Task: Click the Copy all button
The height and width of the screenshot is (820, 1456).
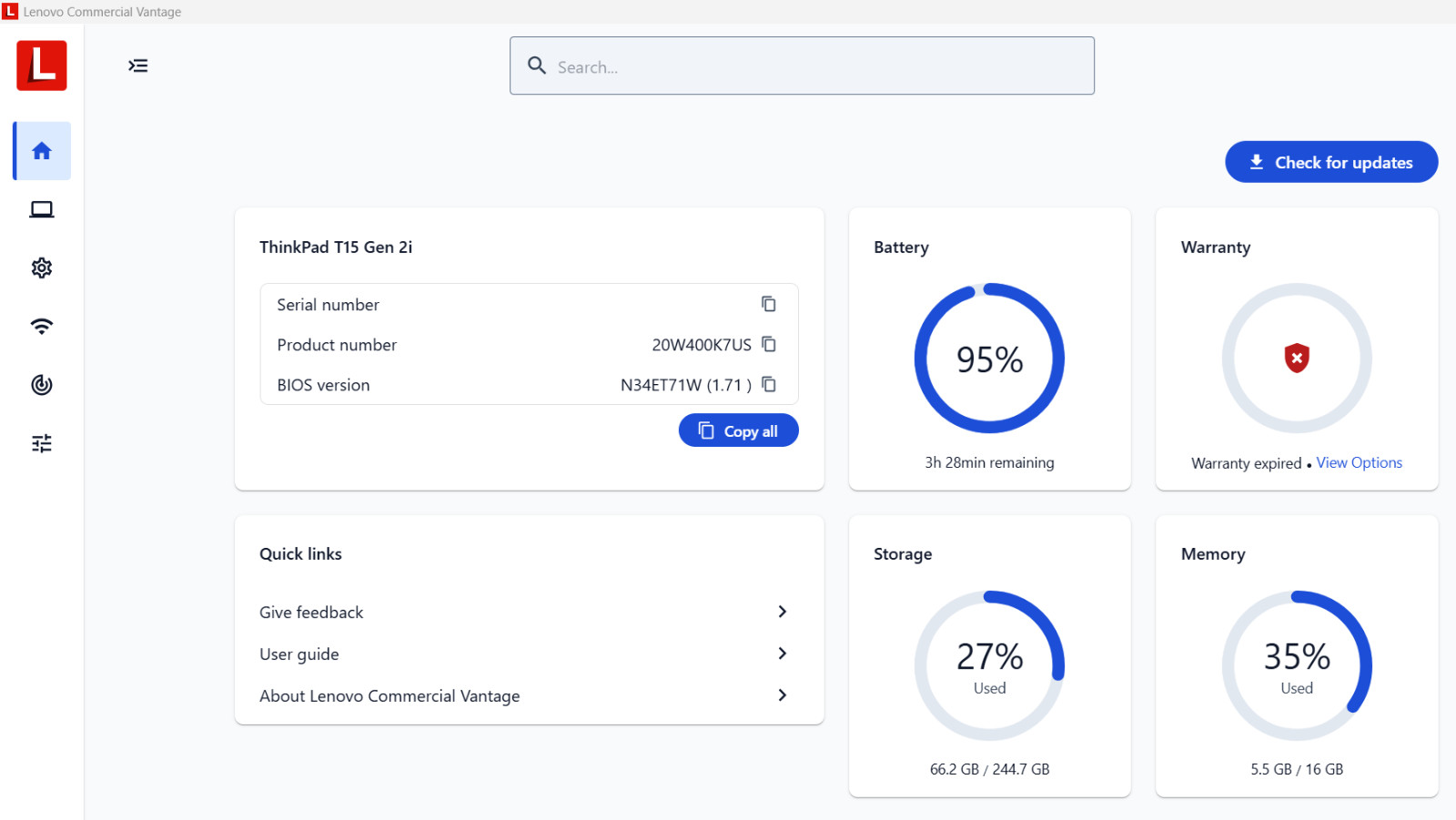Action: [x=739, y=430]
